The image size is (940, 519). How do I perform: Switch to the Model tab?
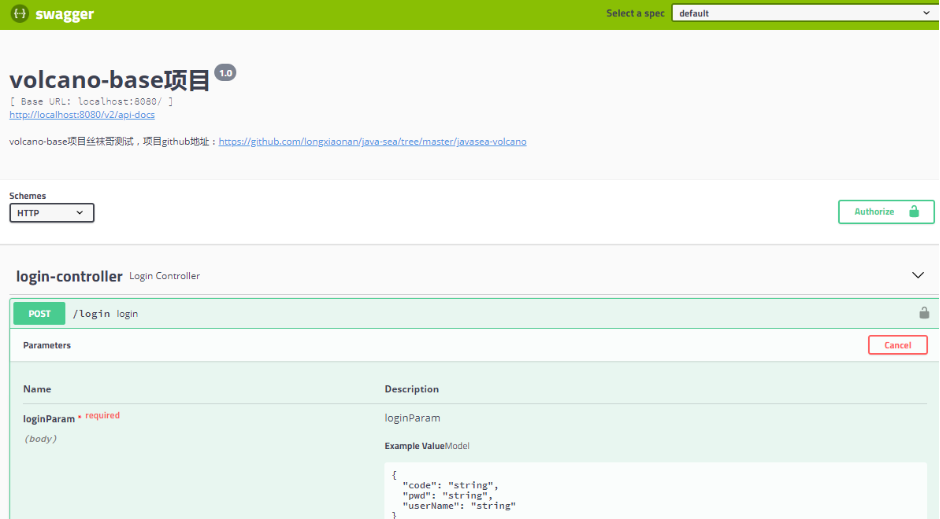point(457,446)
